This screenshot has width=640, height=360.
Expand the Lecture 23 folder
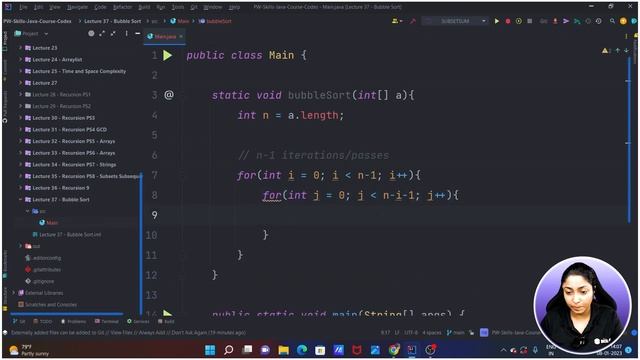point(20,48)
